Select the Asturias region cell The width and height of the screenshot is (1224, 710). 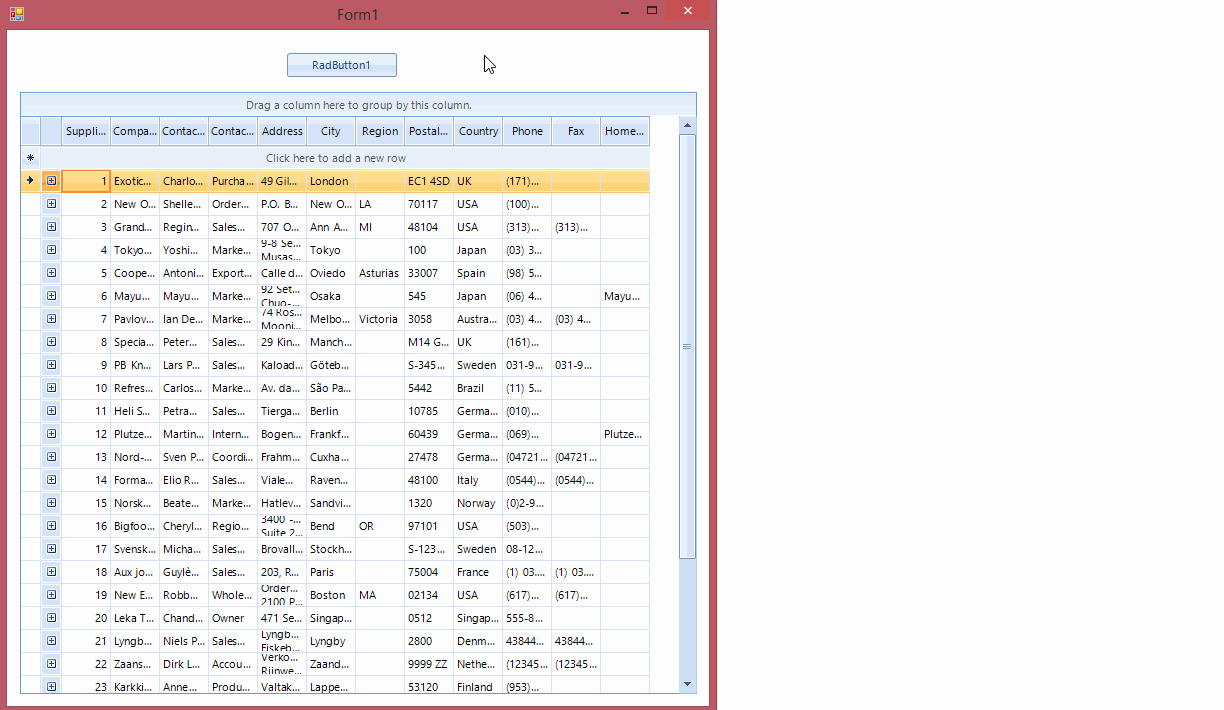tap(380, 273)
